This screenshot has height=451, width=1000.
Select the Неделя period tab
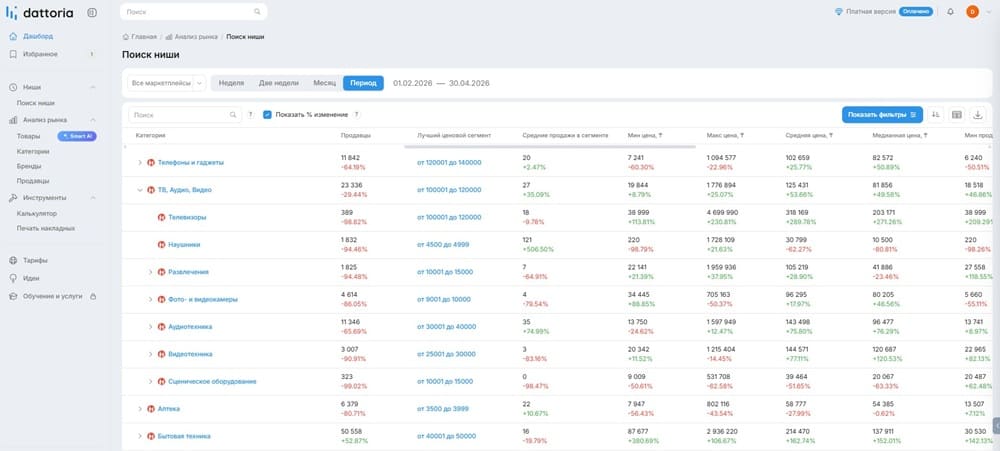(x=232, y=83)
